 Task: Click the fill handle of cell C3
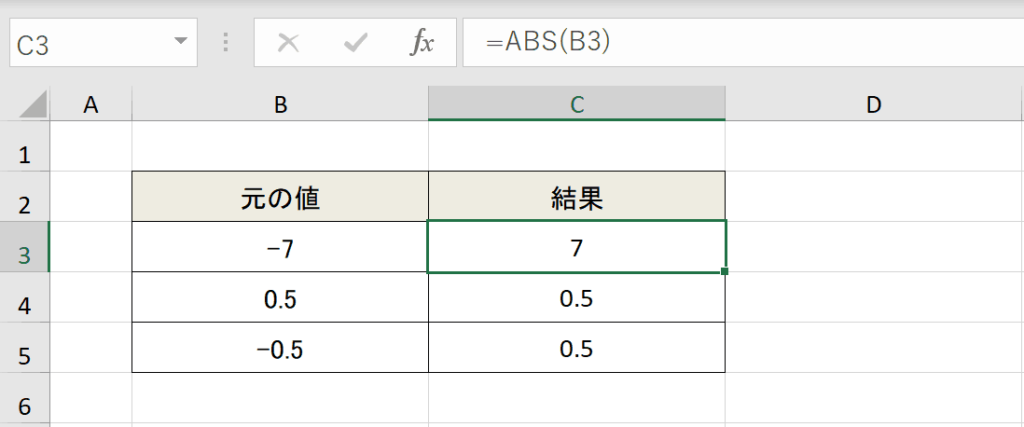tap(725, 272)
